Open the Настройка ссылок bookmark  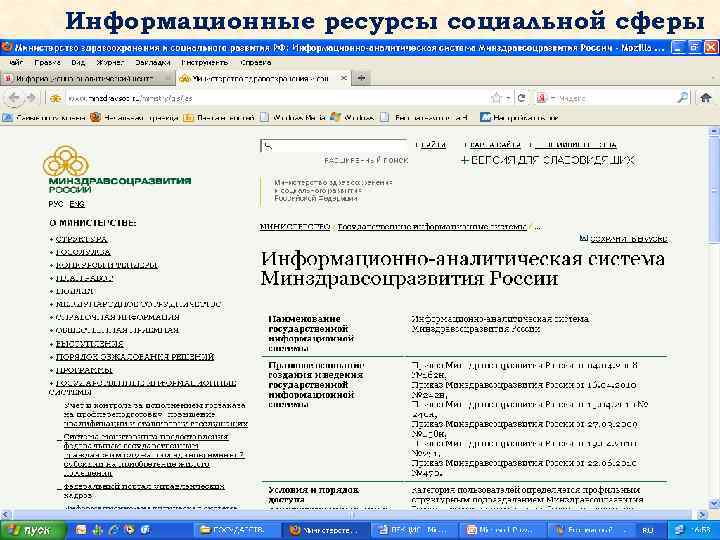(519, 118)
